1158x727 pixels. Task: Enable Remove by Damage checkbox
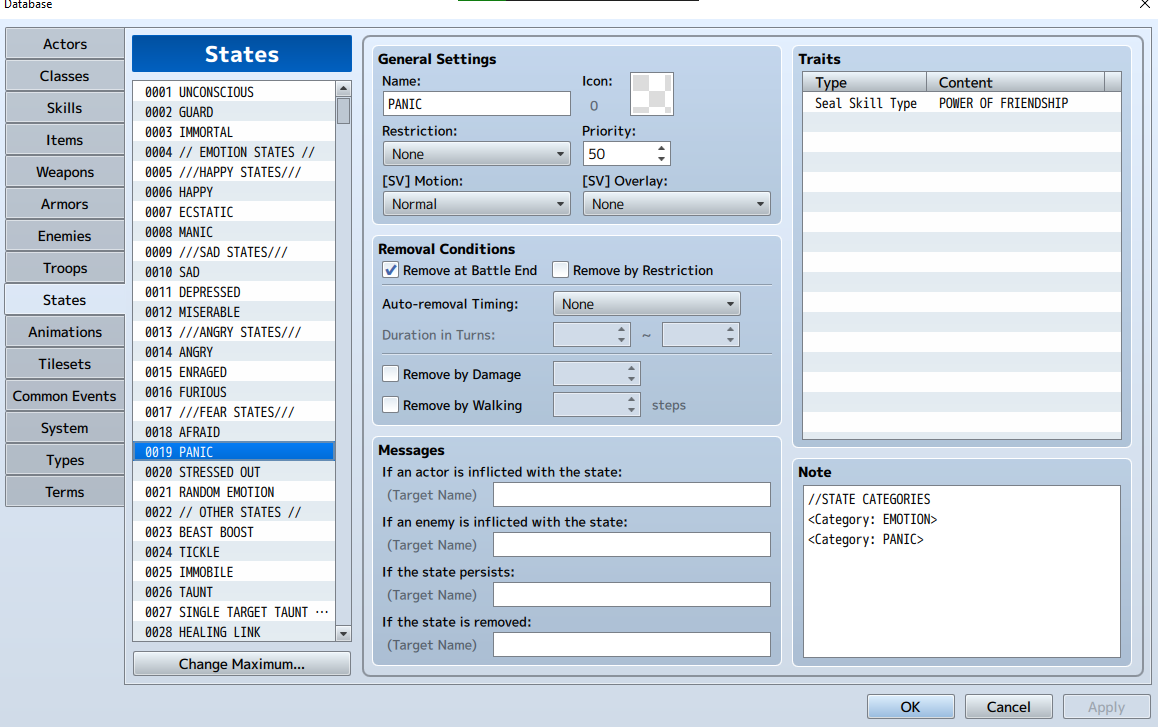pos(391,375)
